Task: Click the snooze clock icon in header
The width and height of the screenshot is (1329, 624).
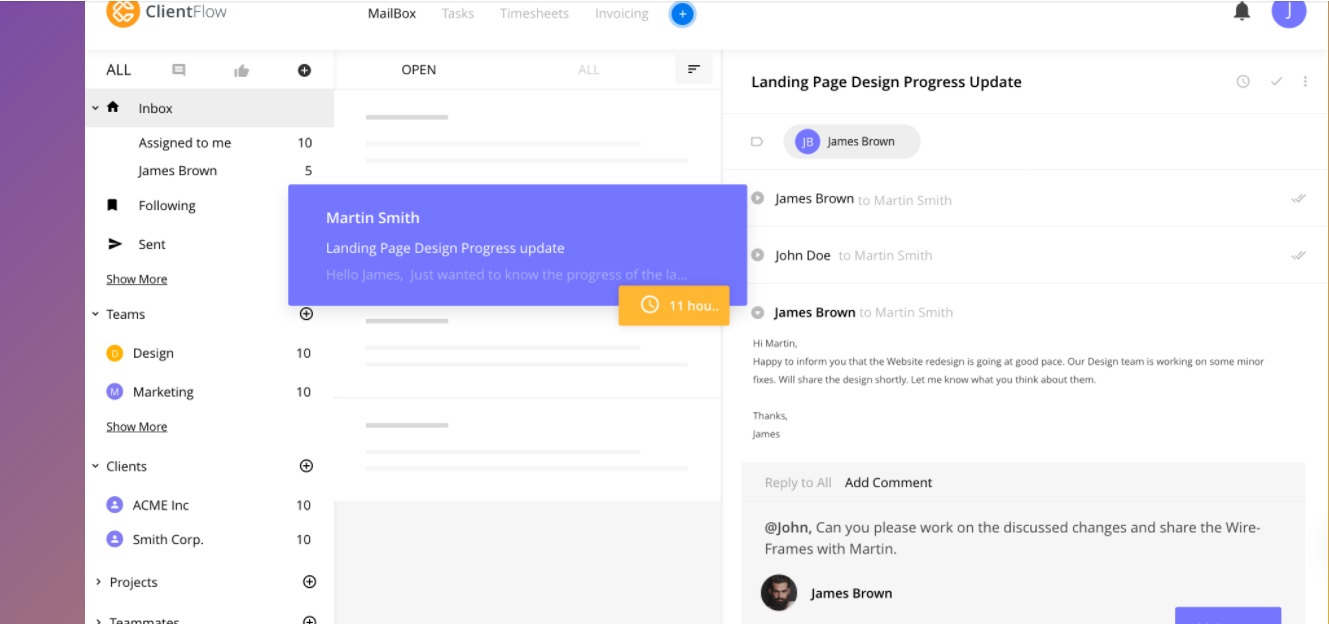Action: point(1243,82)
